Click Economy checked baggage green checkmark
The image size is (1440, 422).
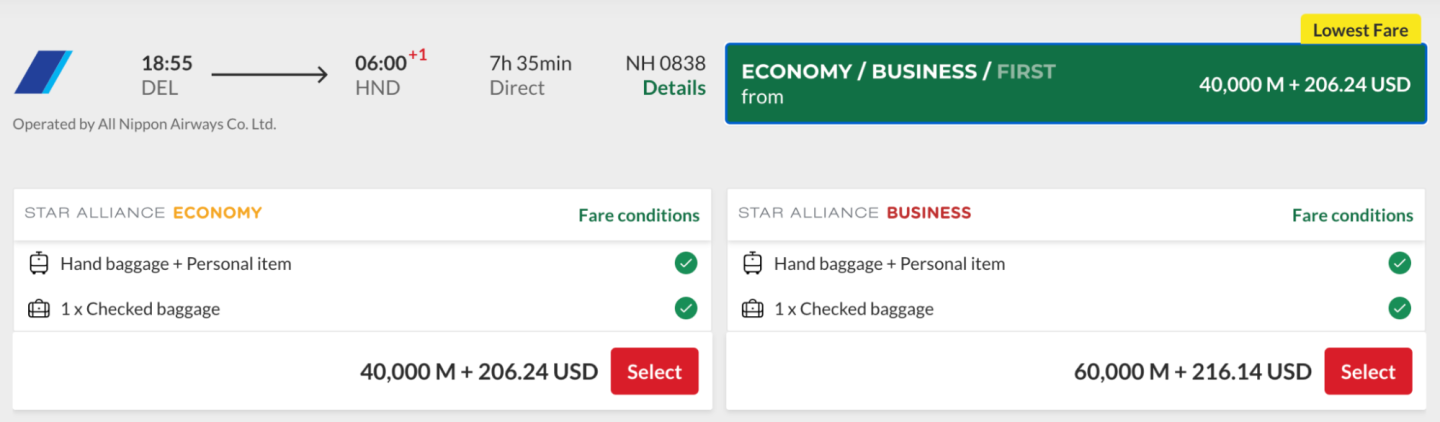coord(686,308)
